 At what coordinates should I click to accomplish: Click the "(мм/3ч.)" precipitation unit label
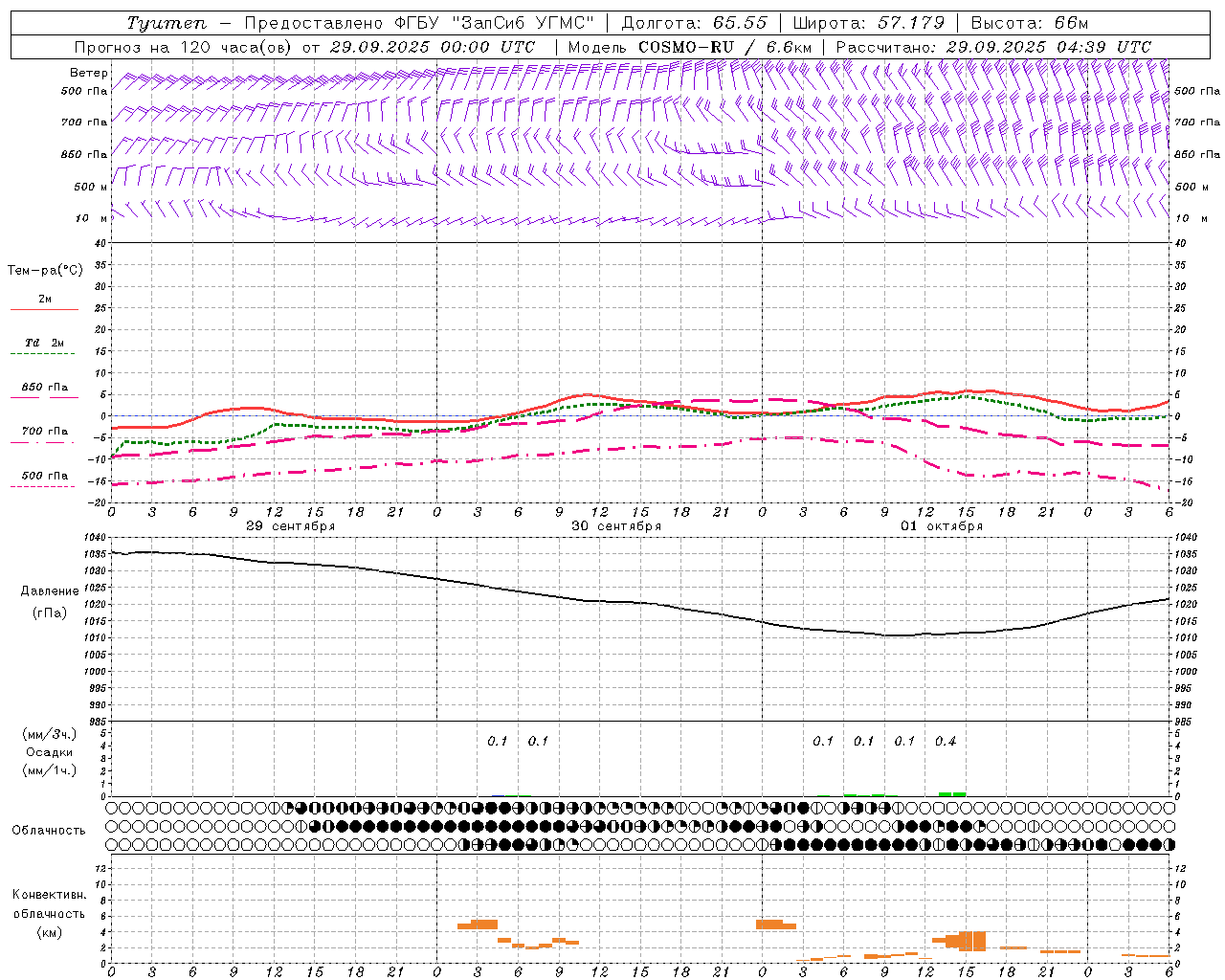tap(50, 734)
